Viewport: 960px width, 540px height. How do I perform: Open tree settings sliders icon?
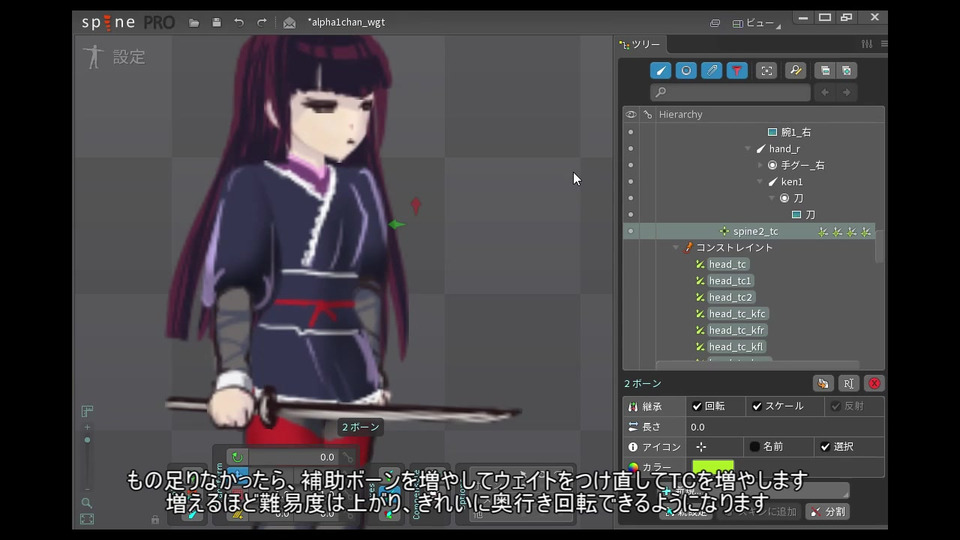point(866,44)
